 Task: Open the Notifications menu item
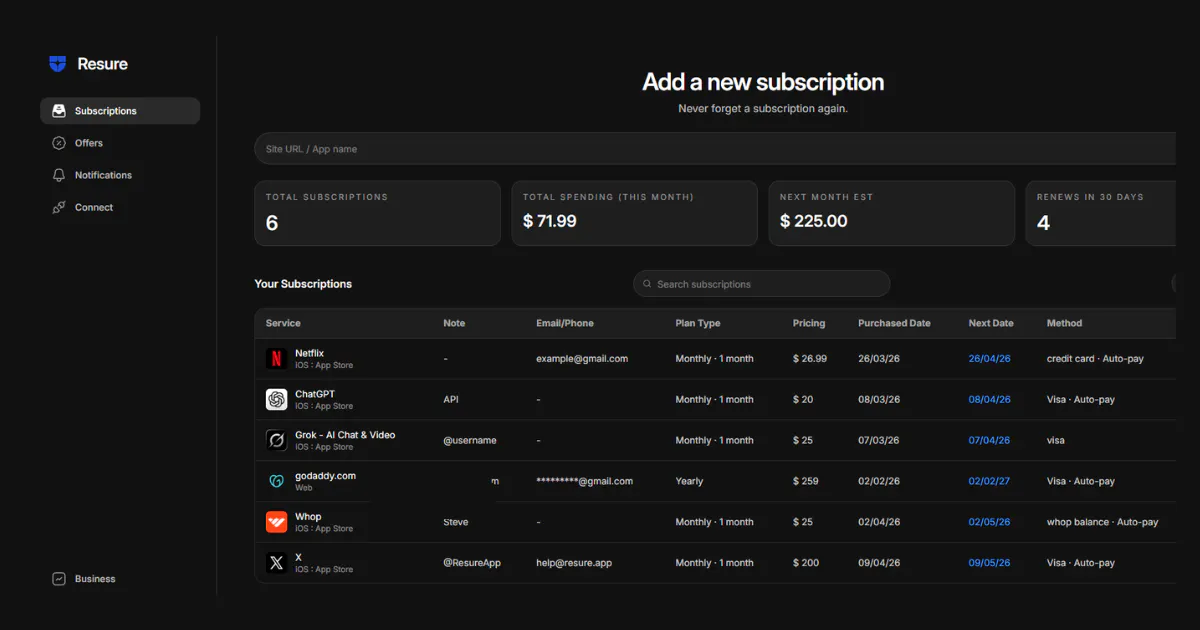pyautogui.click(x=120, y=175)
